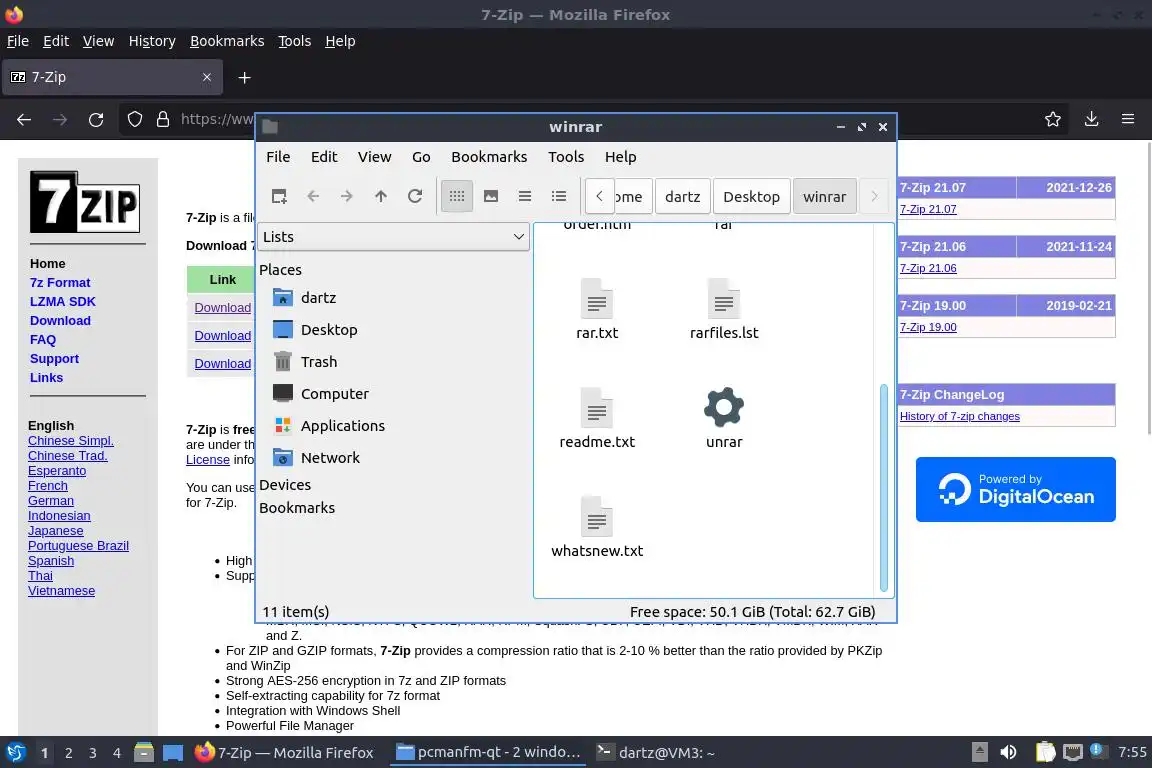1152x768 pixels.
Task: Open 7-Zip 21.07 release link
Action: tap(928, 209)
